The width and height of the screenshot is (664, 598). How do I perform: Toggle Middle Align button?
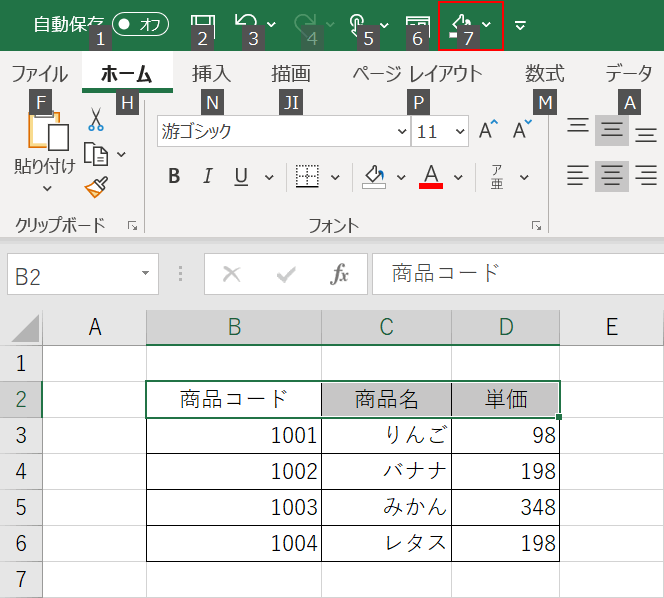pyautogui.click(x=611, y=130)
